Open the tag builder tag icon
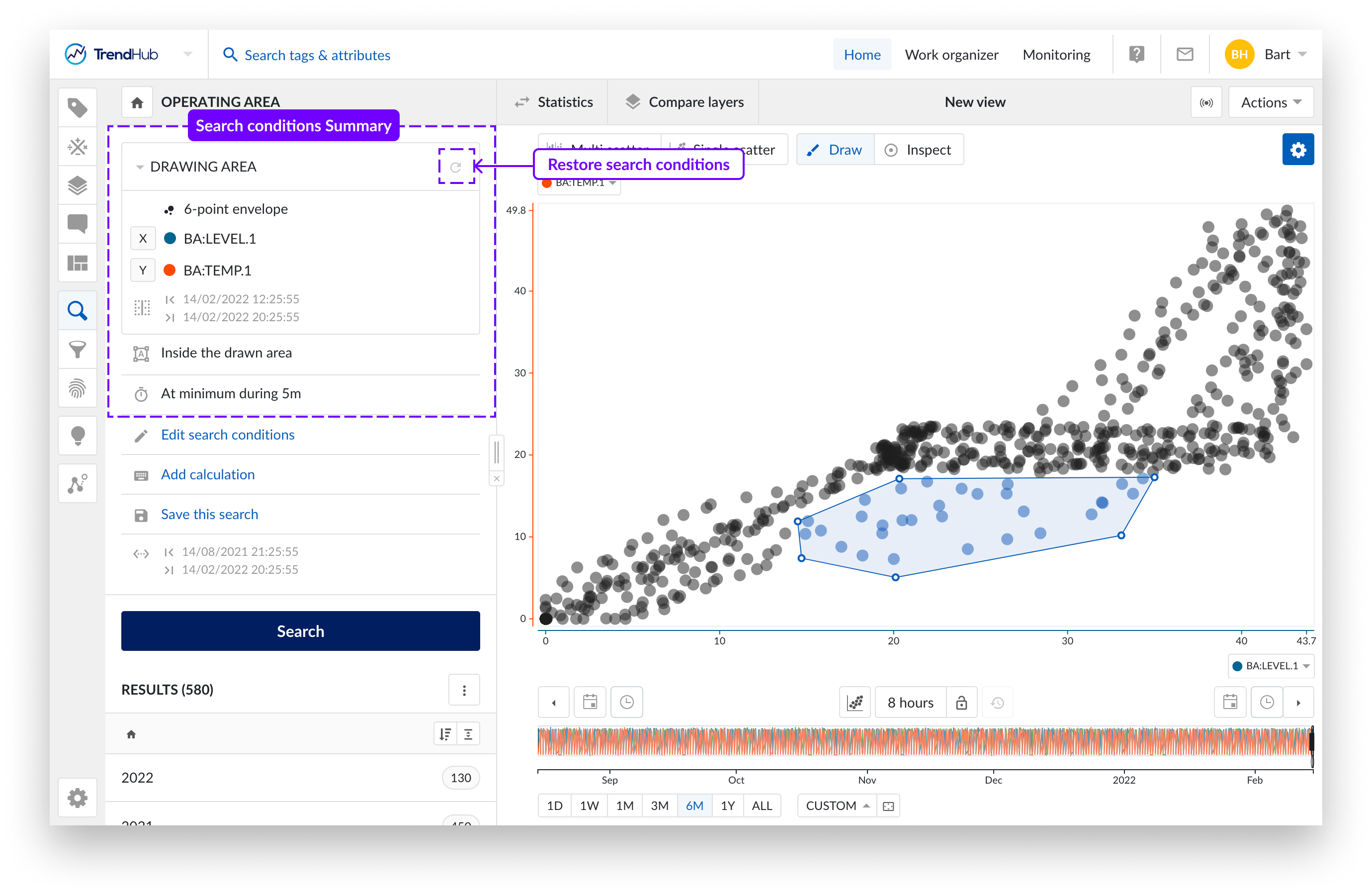1372x895 pixels. (x=77, y=108)
